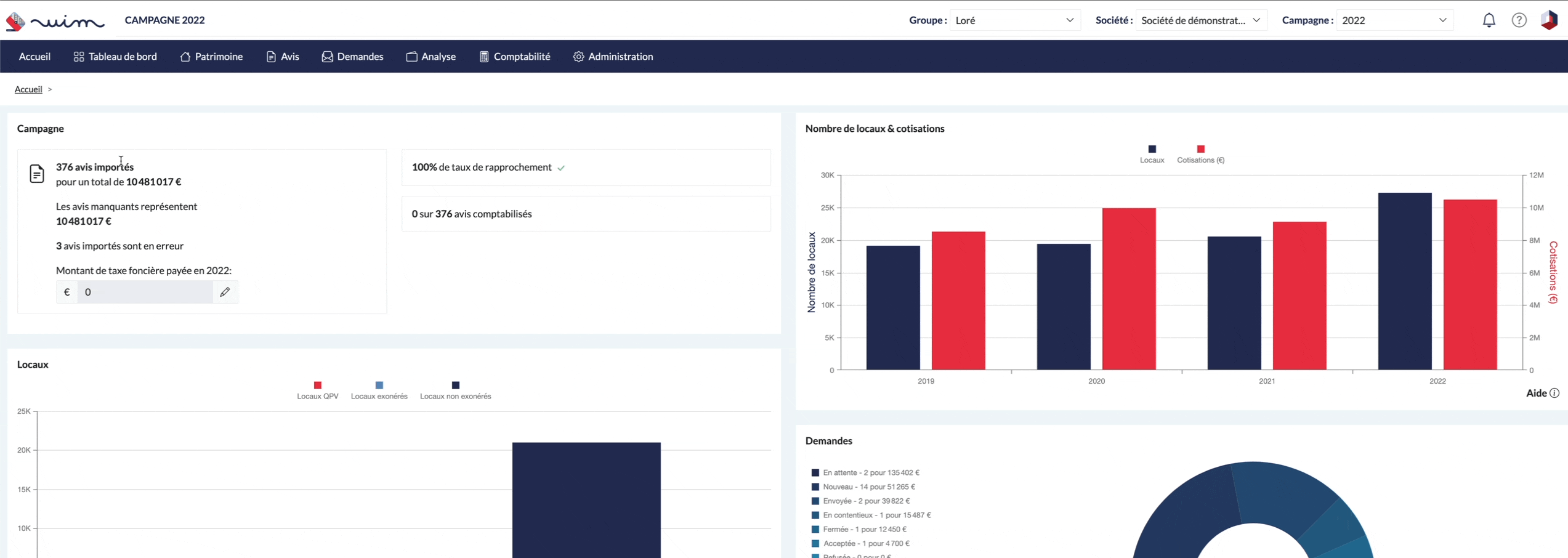
Task: Expand the Groupe dropdown
Action: pyautogui.click(x=1014, y=20)
